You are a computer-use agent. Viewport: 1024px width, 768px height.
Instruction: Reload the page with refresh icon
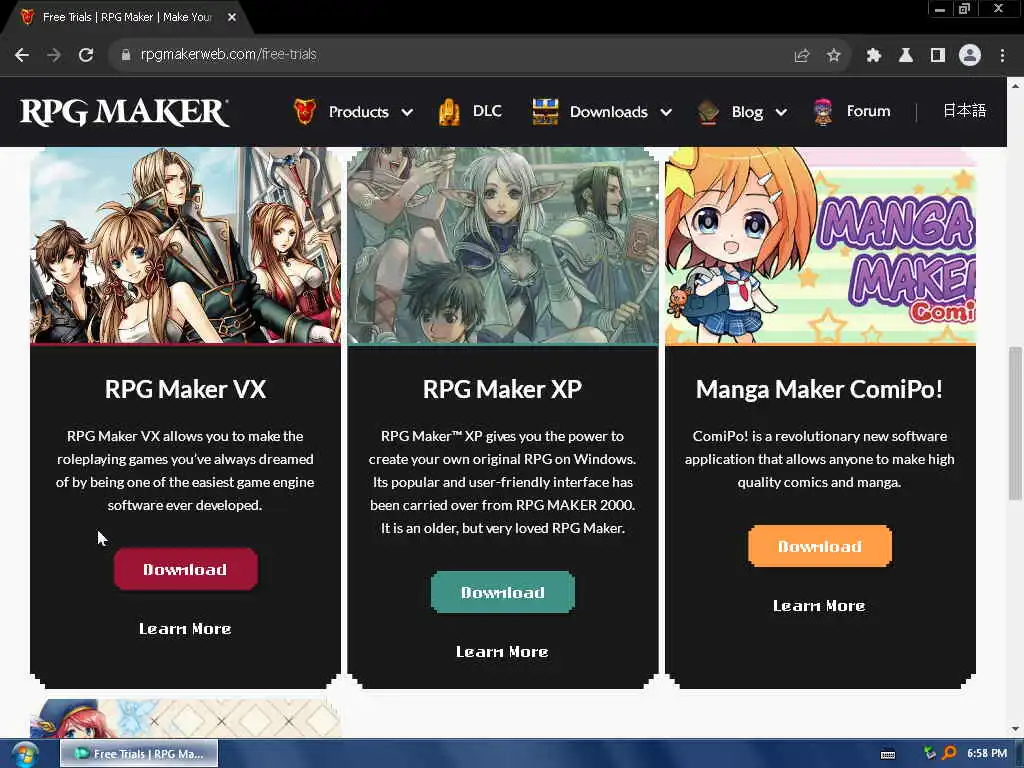coord(86,56)
